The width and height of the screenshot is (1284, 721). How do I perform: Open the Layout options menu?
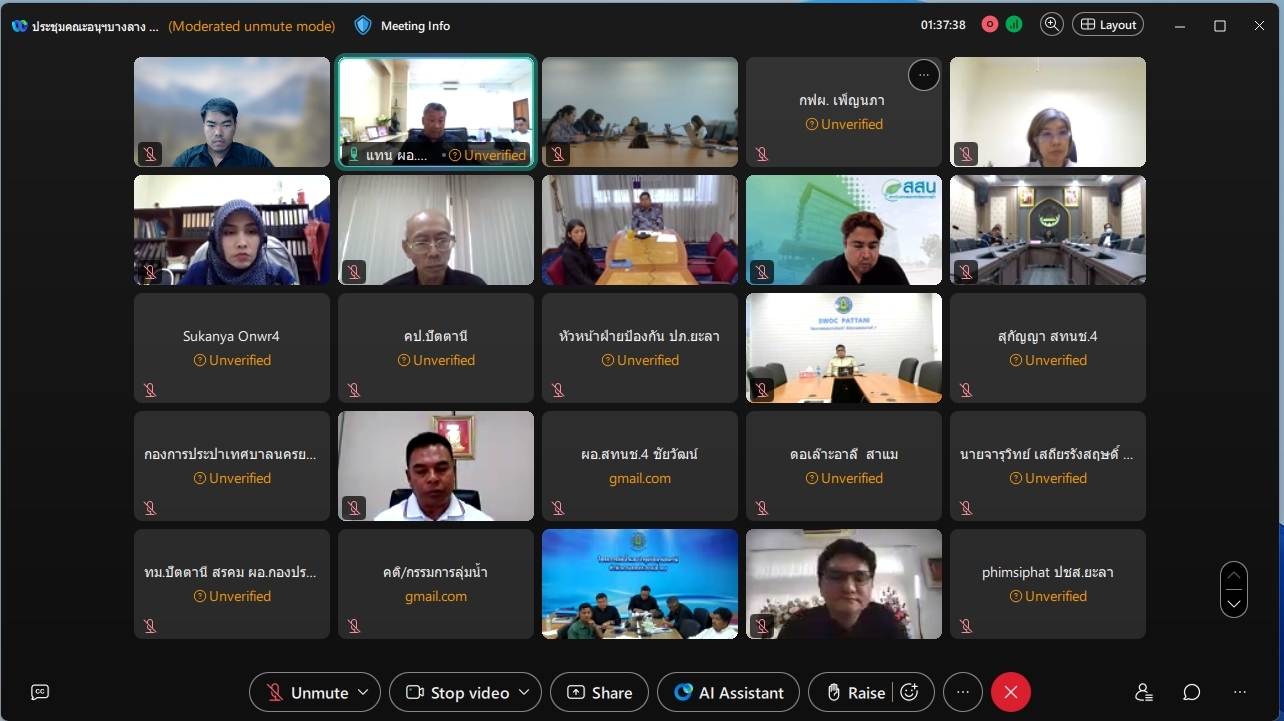1108,25
